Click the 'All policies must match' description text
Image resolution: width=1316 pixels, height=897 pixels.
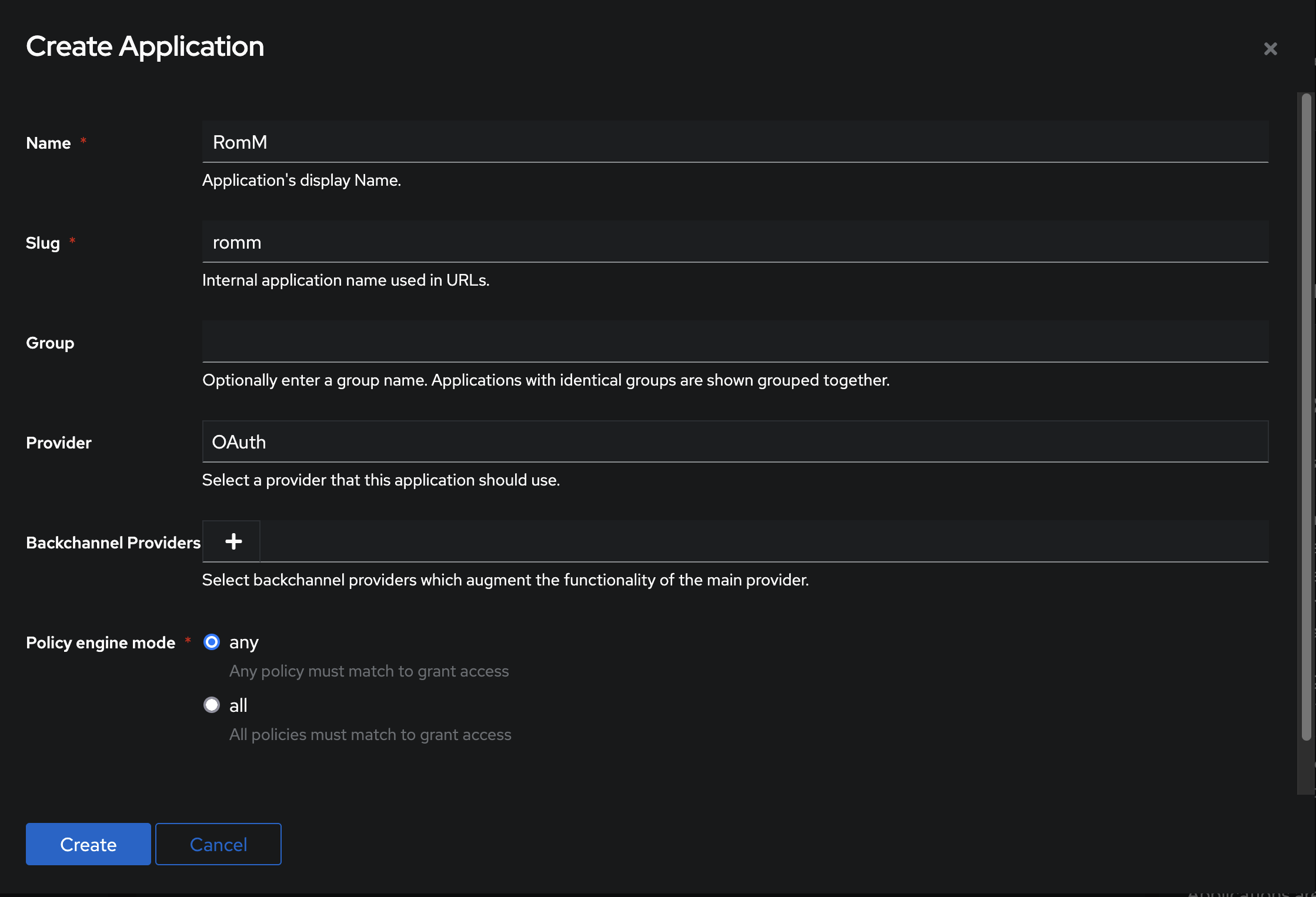pyautogui.click(x=370, y=735)
